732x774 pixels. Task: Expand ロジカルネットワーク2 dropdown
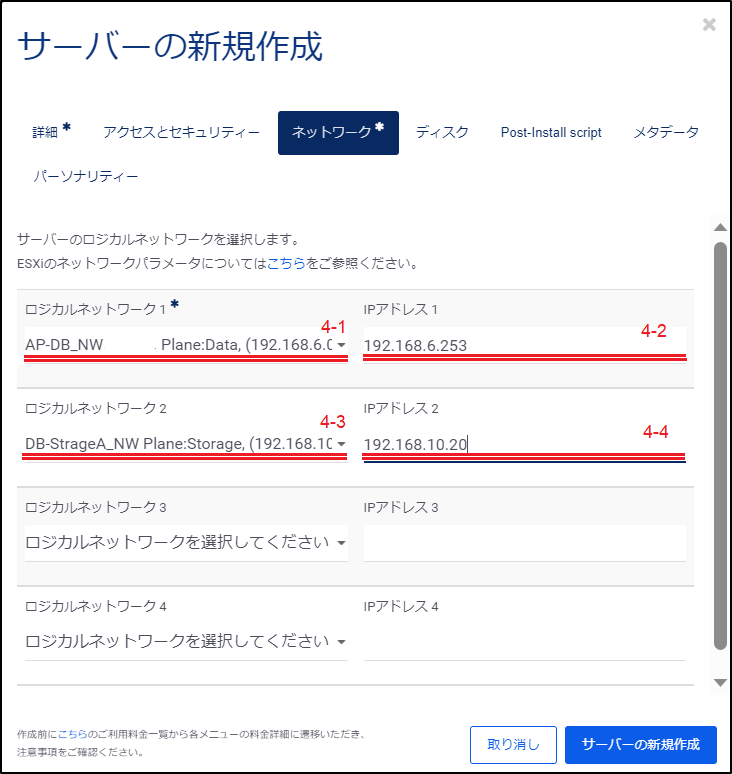[x=186, y=444]
